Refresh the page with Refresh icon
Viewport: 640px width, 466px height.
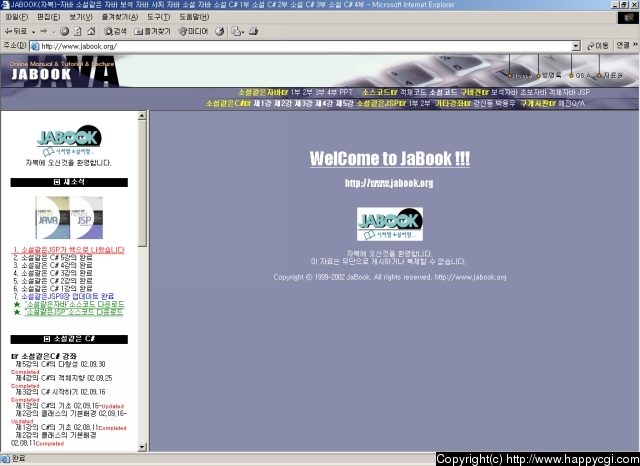(x=78, y=31)
